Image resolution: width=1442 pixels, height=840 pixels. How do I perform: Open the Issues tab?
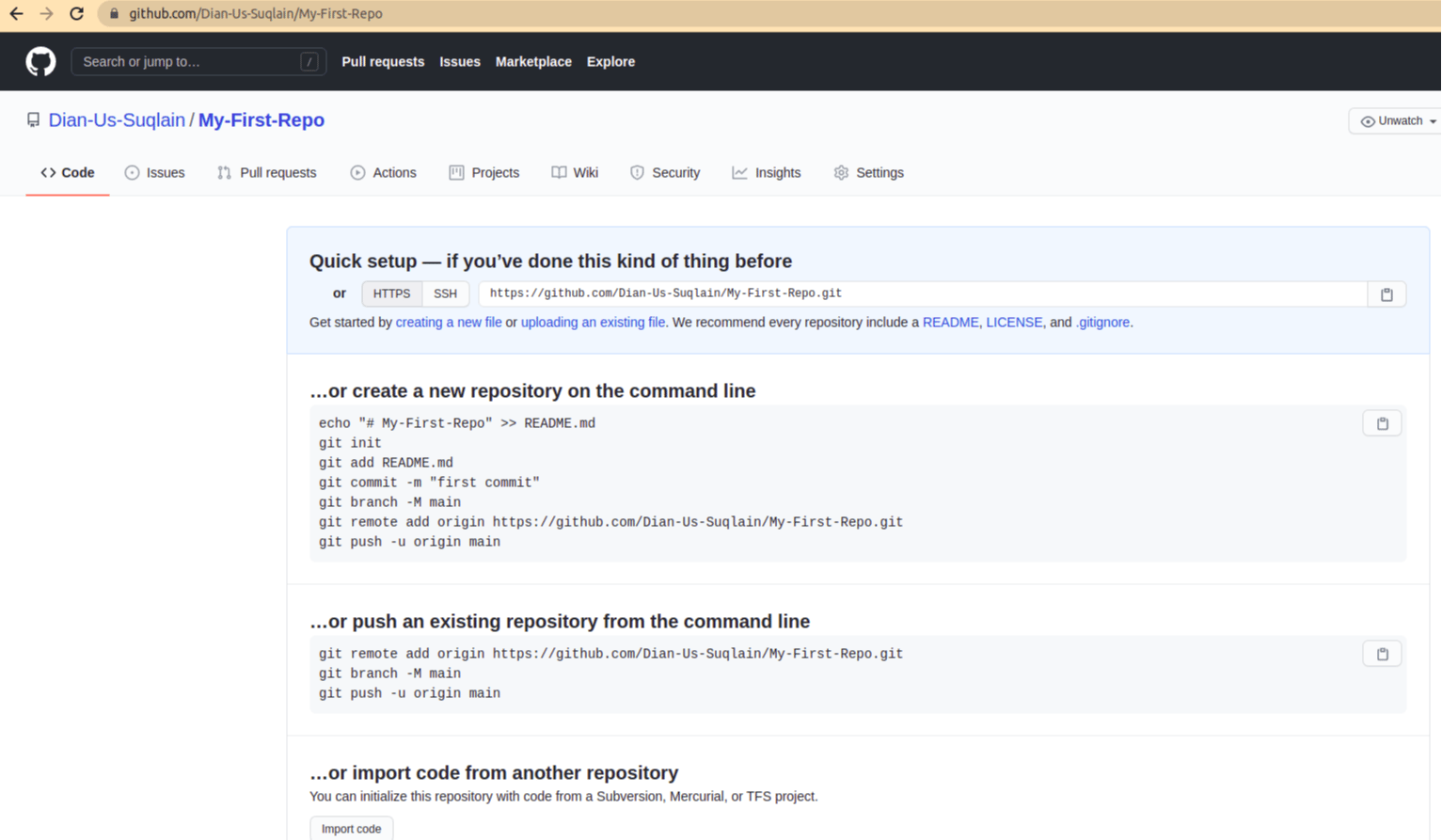154,173
